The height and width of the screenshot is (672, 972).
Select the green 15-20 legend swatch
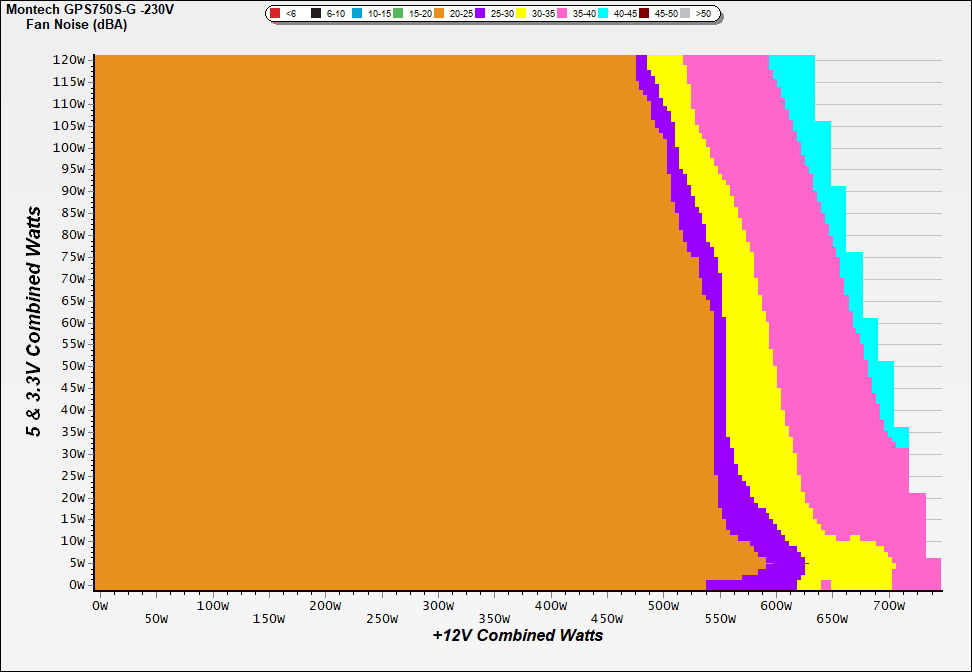[398, 14]
